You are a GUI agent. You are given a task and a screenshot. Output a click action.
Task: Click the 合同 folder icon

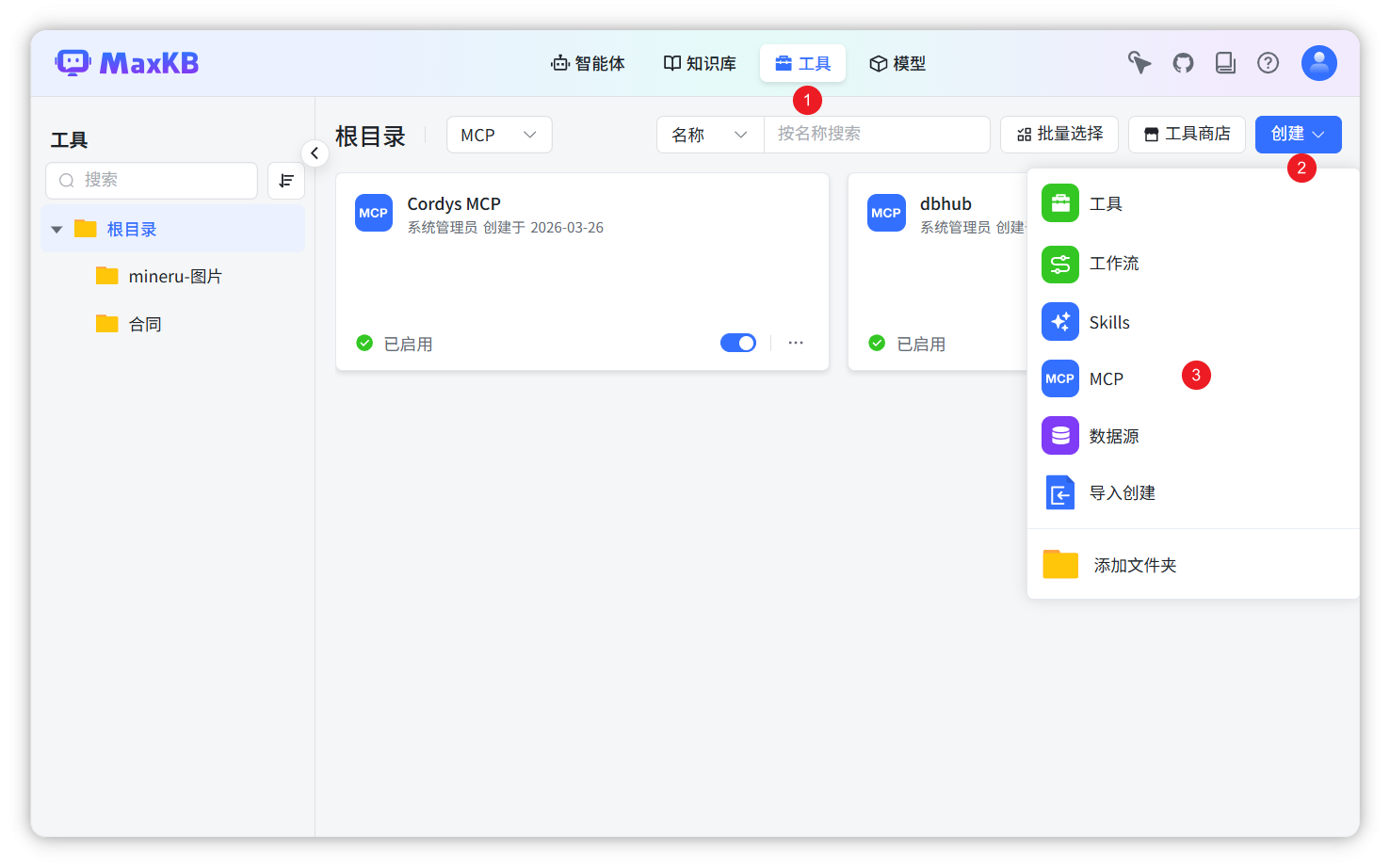point(107,323)
